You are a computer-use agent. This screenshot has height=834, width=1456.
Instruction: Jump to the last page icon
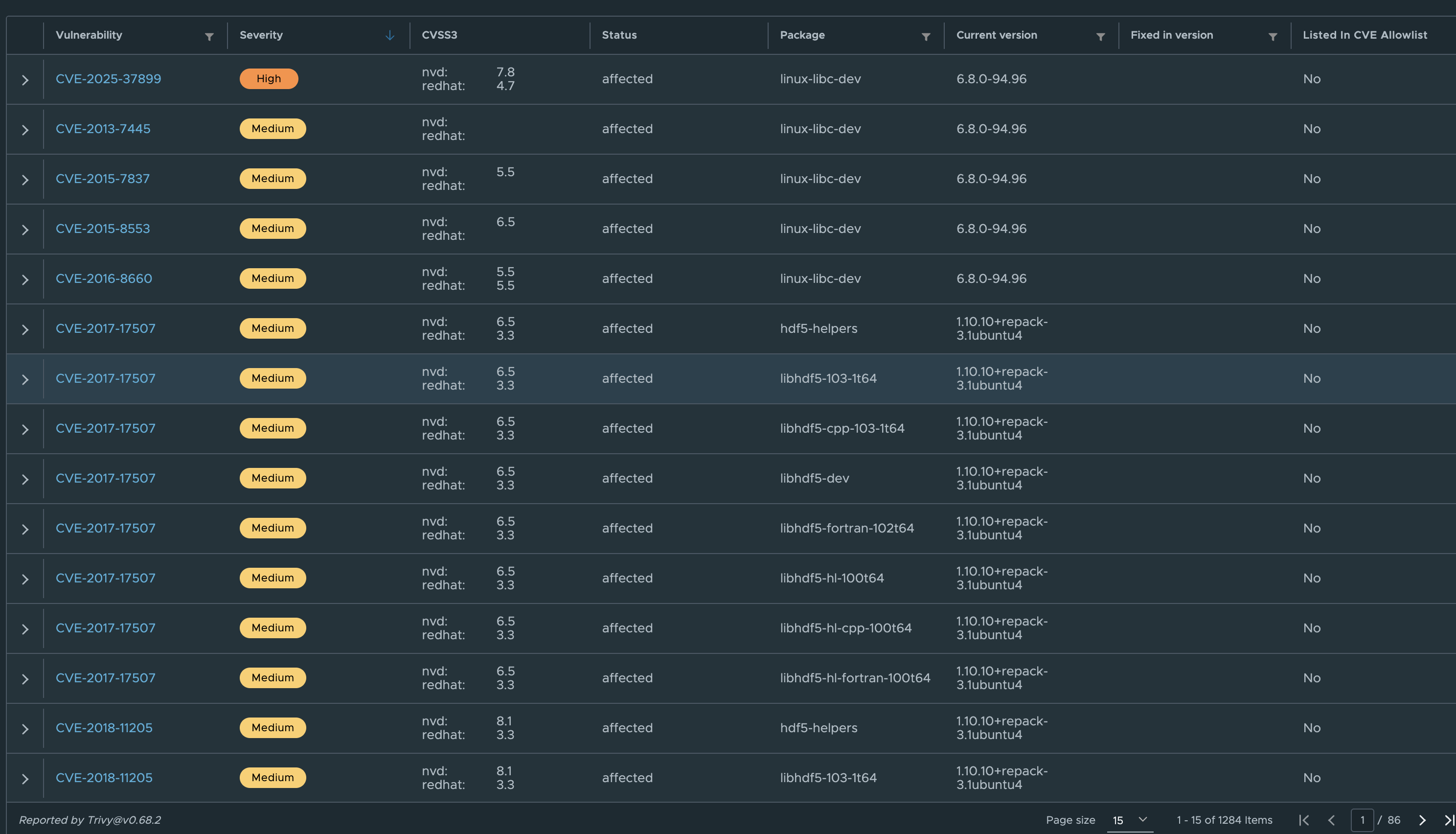pyautogui.click(x=1449, y=820)
